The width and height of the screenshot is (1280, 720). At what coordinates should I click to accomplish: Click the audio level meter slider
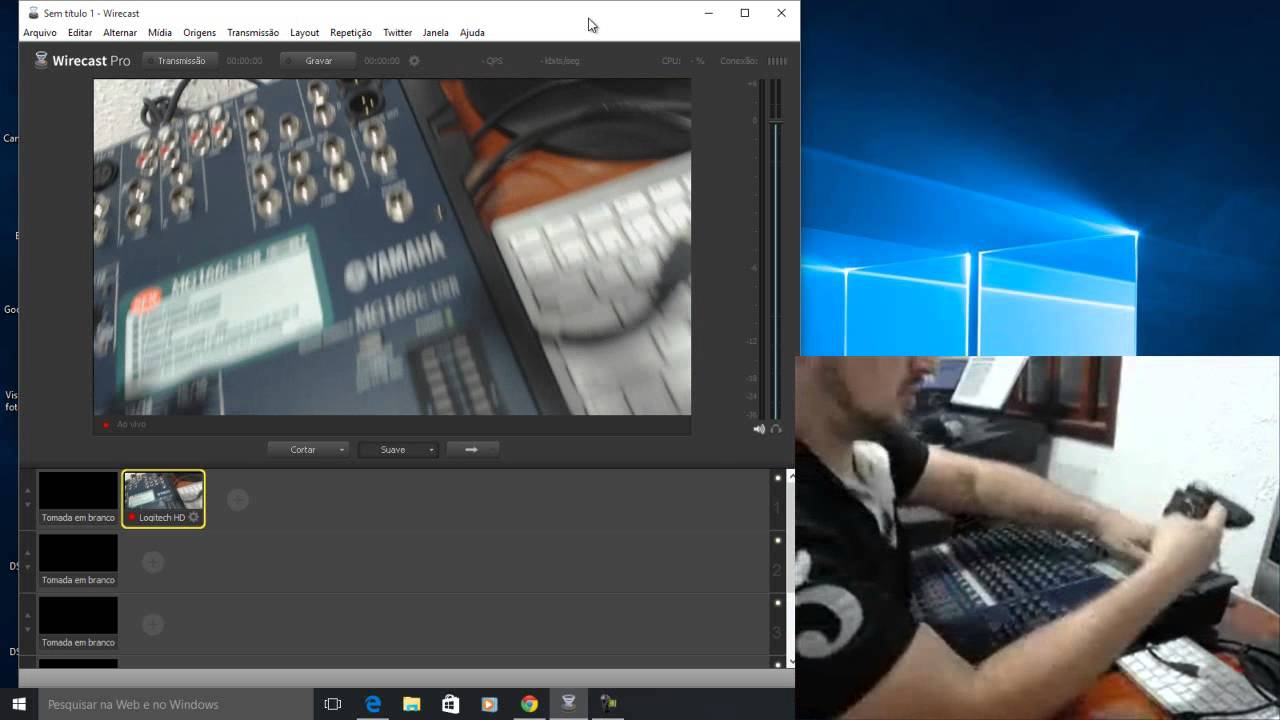point(775,121)
